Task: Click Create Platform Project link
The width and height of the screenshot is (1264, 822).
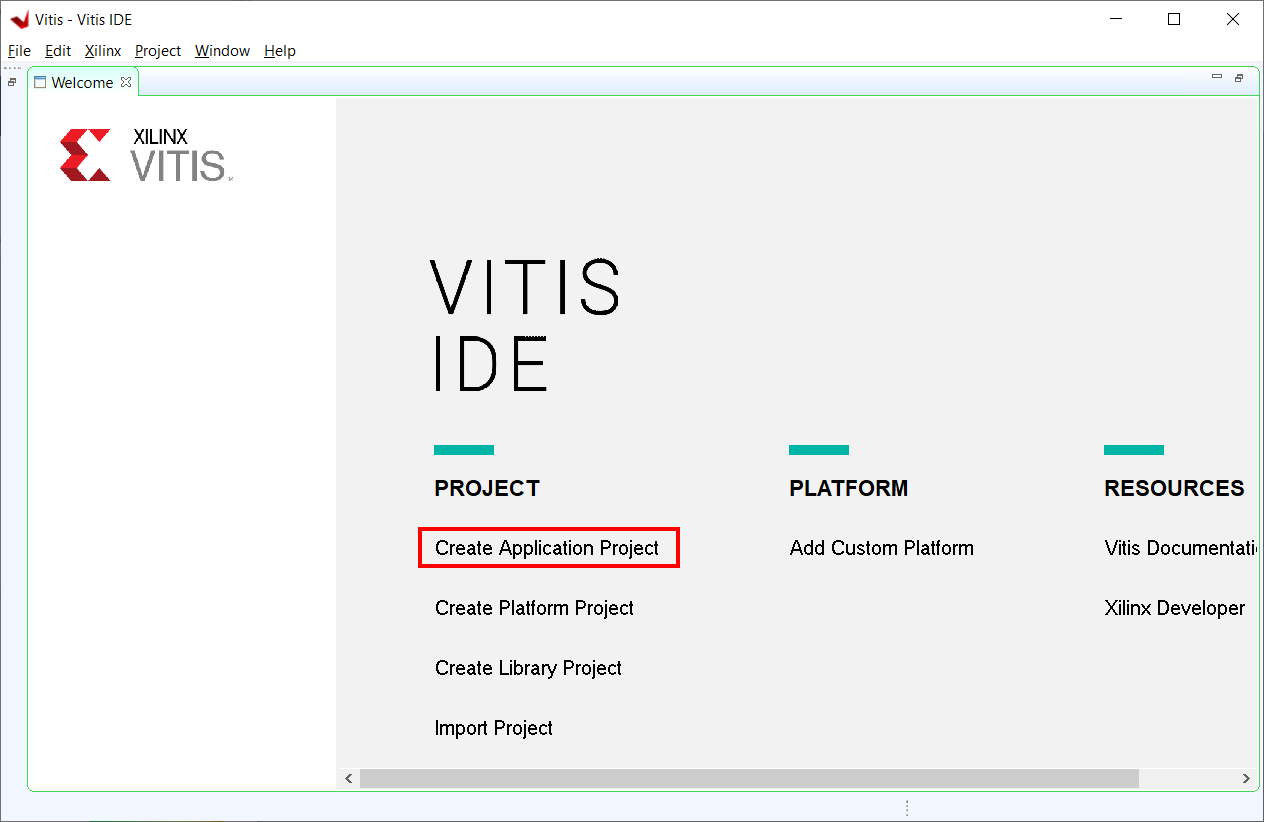Action: (x=534, y=608)
